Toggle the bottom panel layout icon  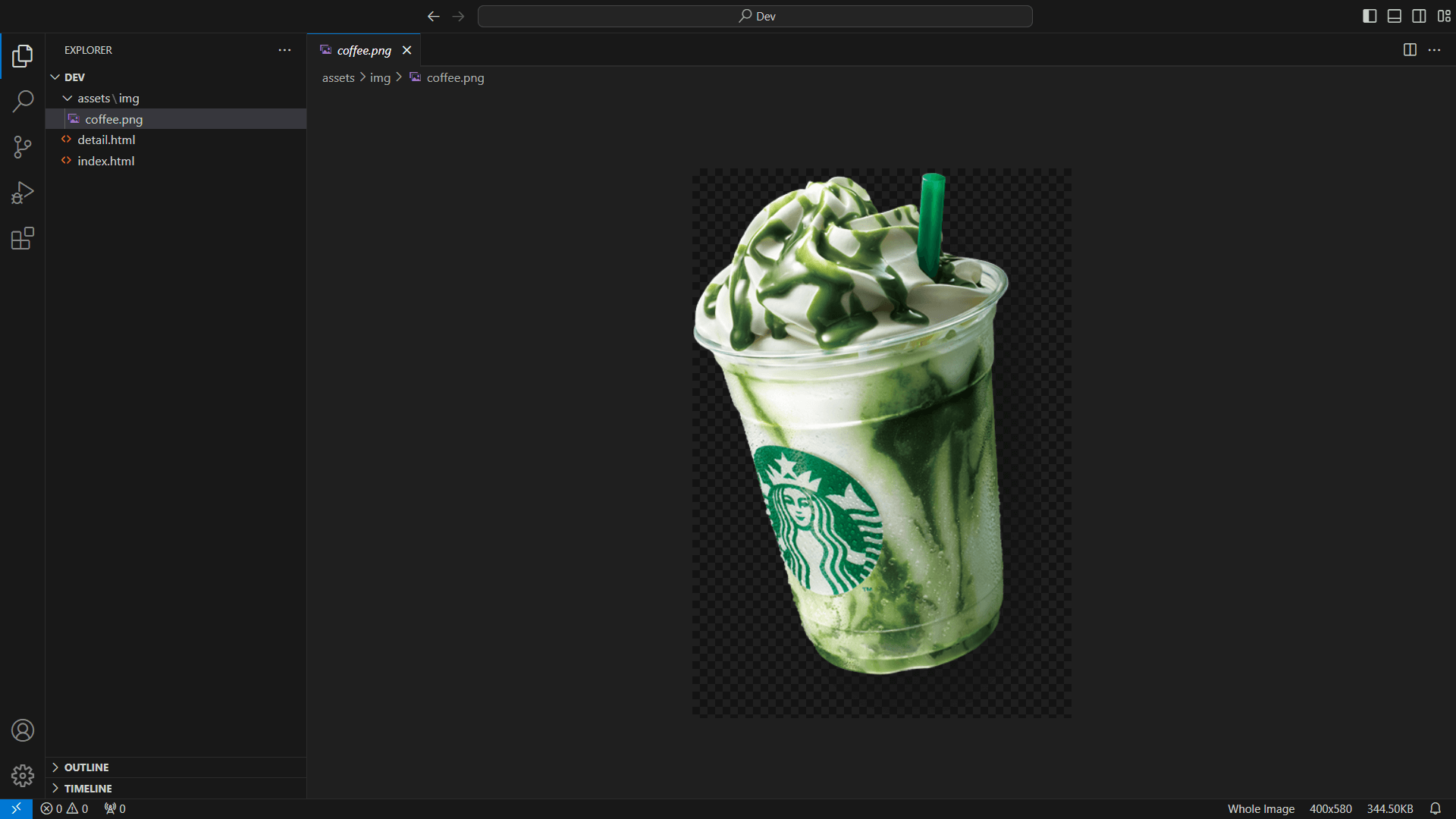1394,16
